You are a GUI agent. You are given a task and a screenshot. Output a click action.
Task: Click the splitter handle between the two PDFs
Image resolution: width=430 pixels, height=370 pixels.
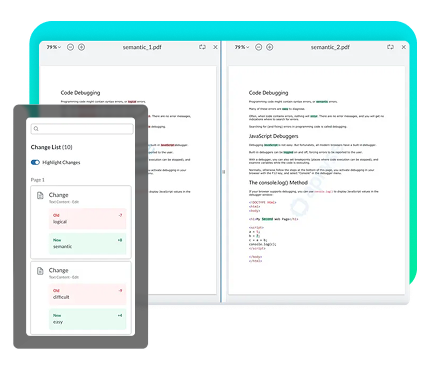224,172
